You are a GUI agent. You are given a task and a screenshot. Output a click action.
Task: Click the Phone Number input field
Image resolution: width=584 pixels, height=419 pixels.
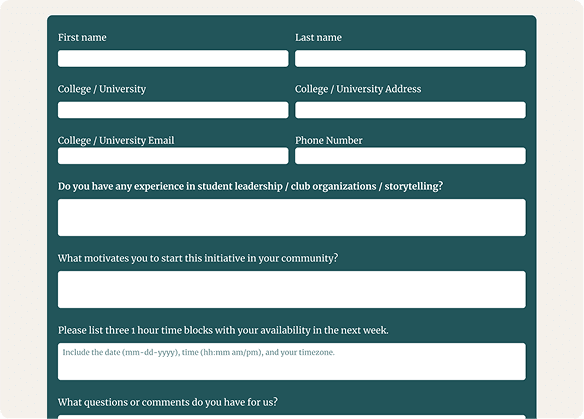tap(410, 156)
